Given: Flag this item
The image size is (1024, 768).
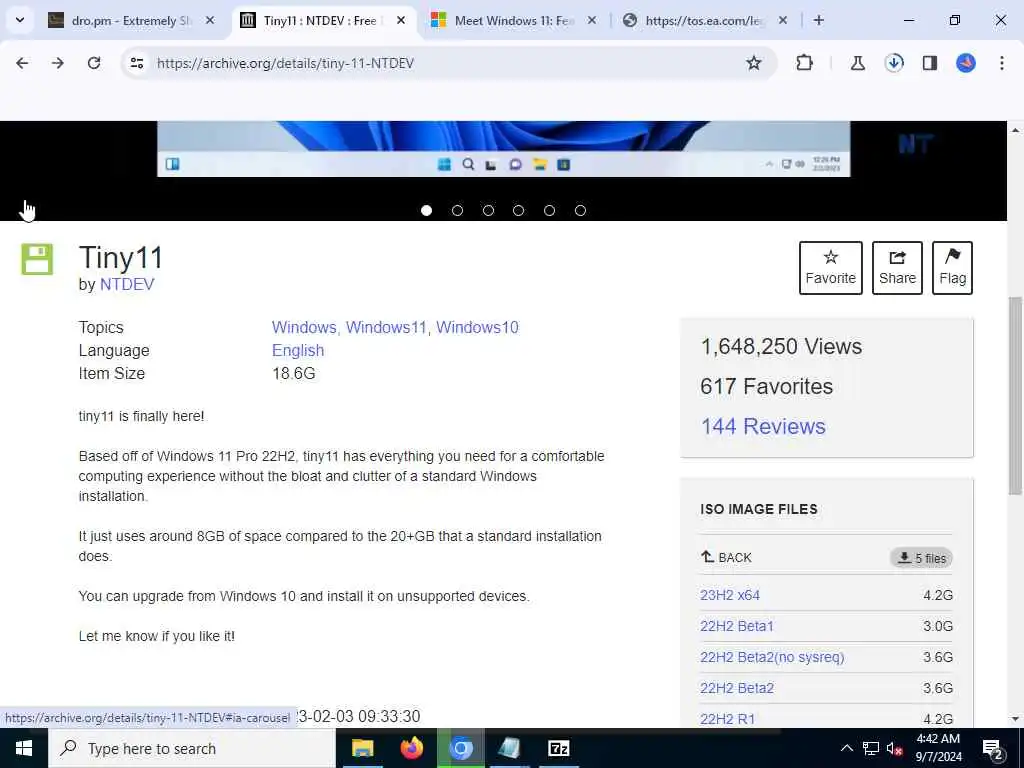Looking at the screenshot, I should tap(952, 268).
